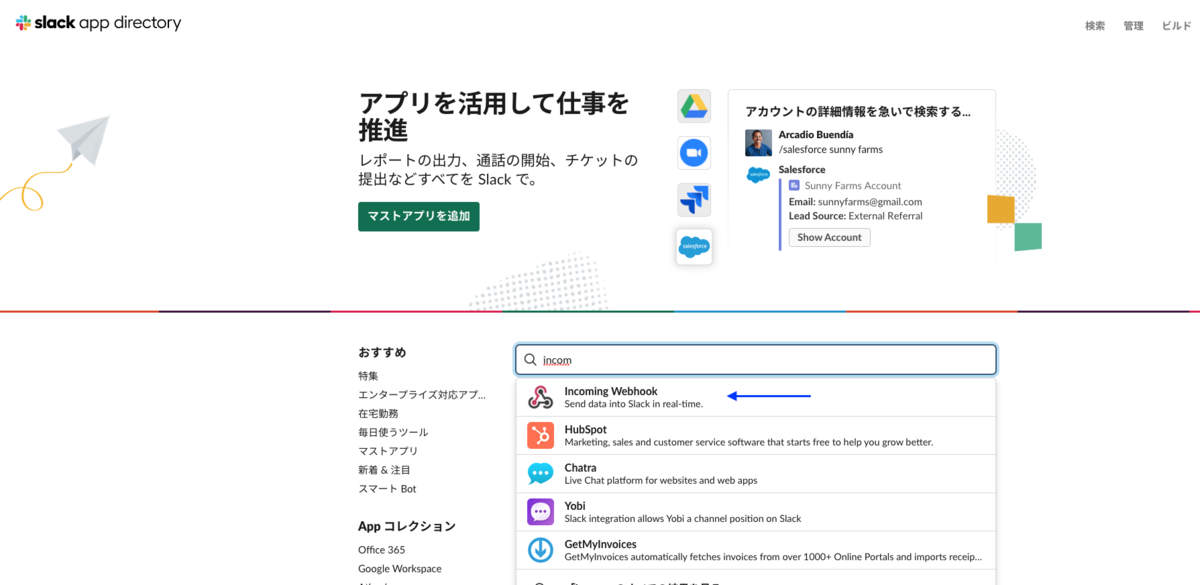Select GetMyInvoices search result
Viewport: 1200px width, 585px height.
coord(756,550)
